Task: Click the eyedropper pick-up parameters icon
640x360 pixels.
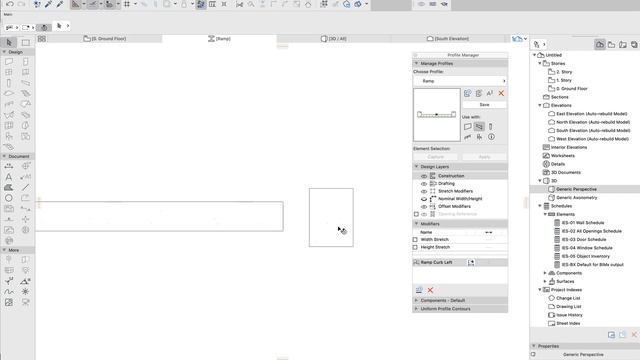Action: 48,4
